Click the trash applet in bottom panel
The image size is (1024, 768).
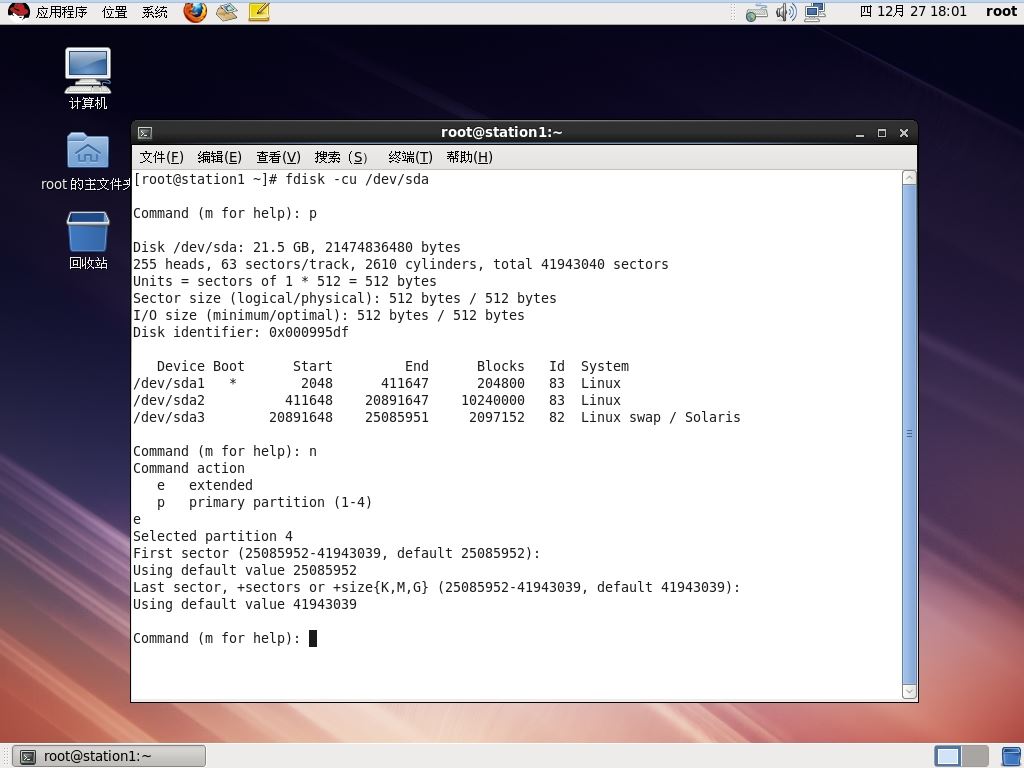(x=1012, y=756)
